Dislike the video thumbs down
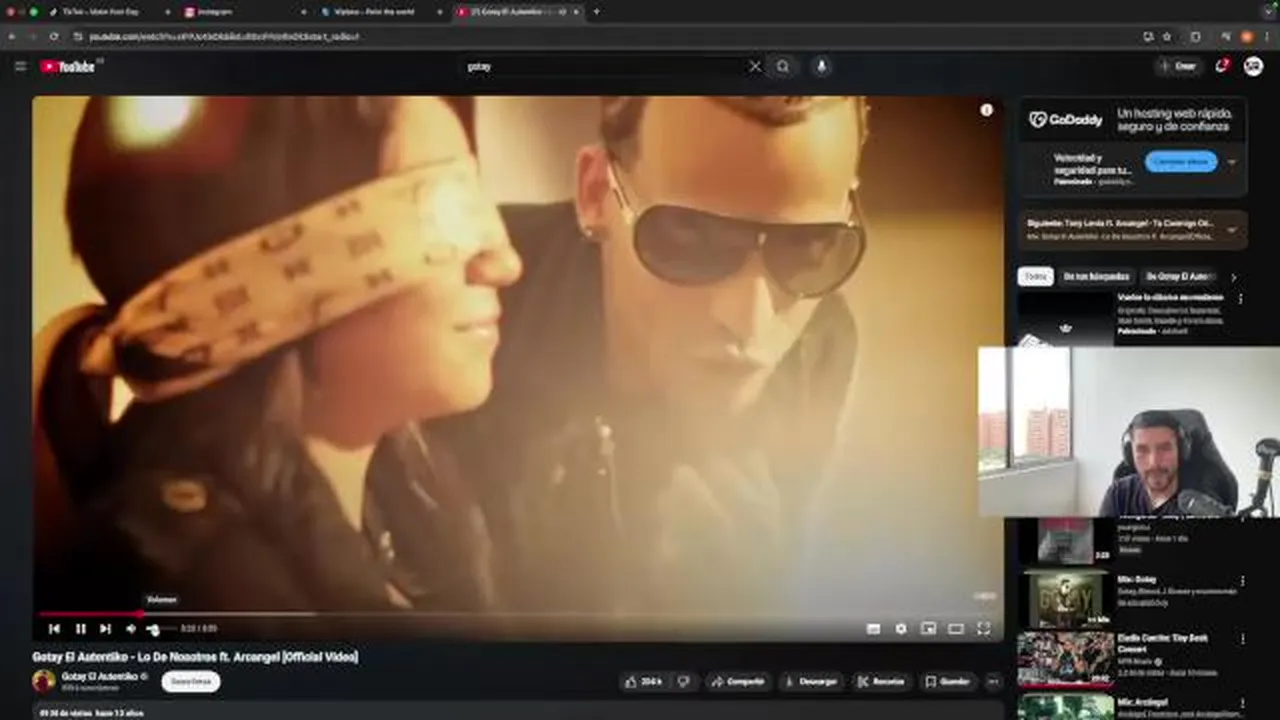This screenshot has height=720, width=1280. click(x=684, y=681)
